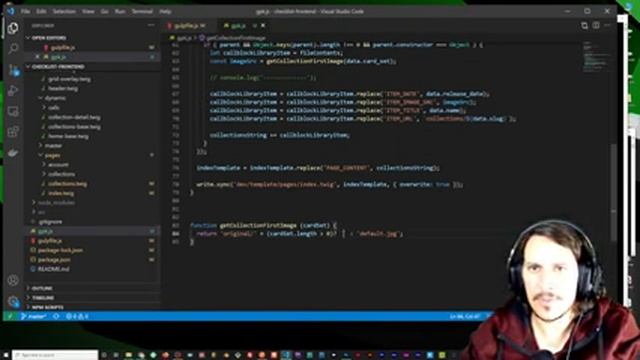The image size is (640, 360).
Task: Click getCollectionFirstImage in breadcrumb
Action: [236, 38]
